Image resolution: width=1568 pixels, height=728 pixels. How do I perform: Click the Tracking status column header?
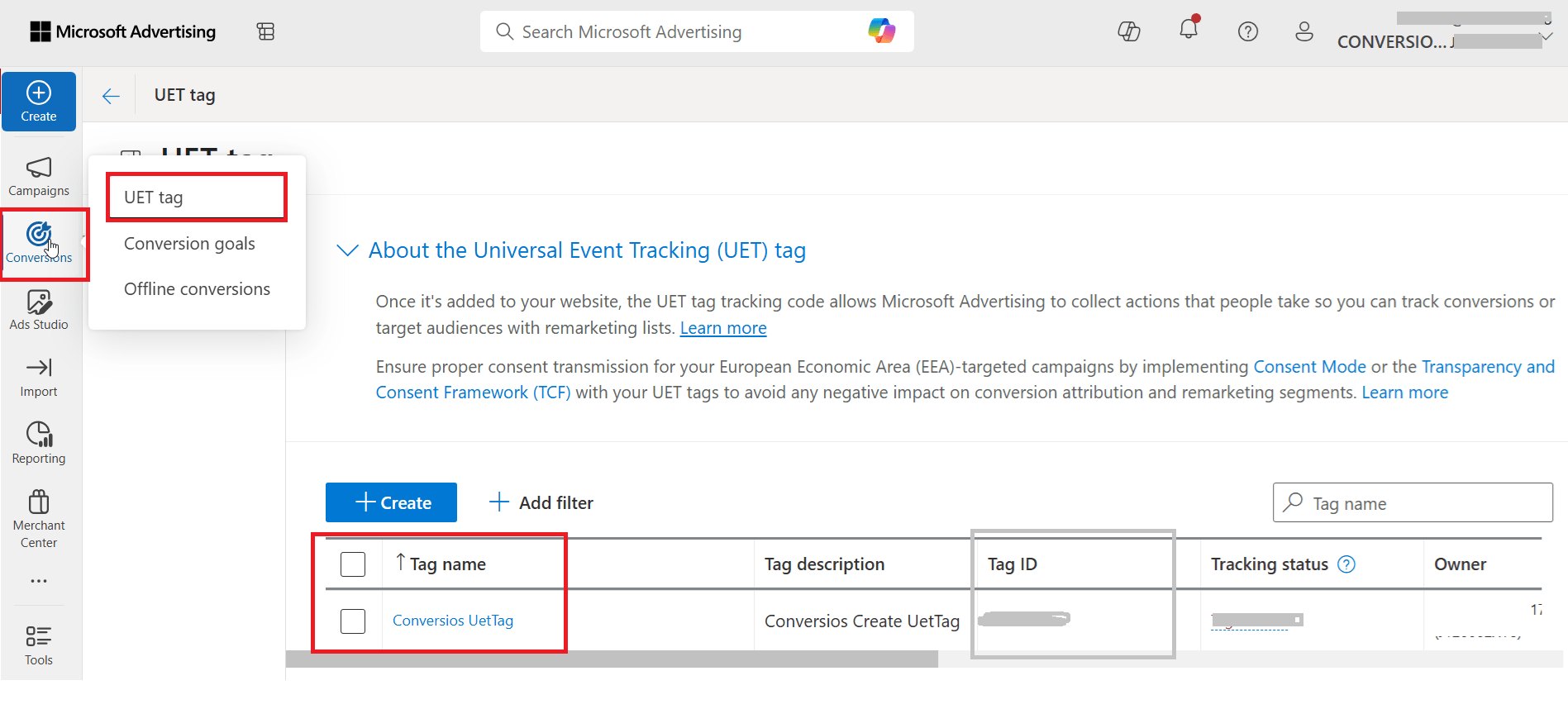pos(1269,564)
